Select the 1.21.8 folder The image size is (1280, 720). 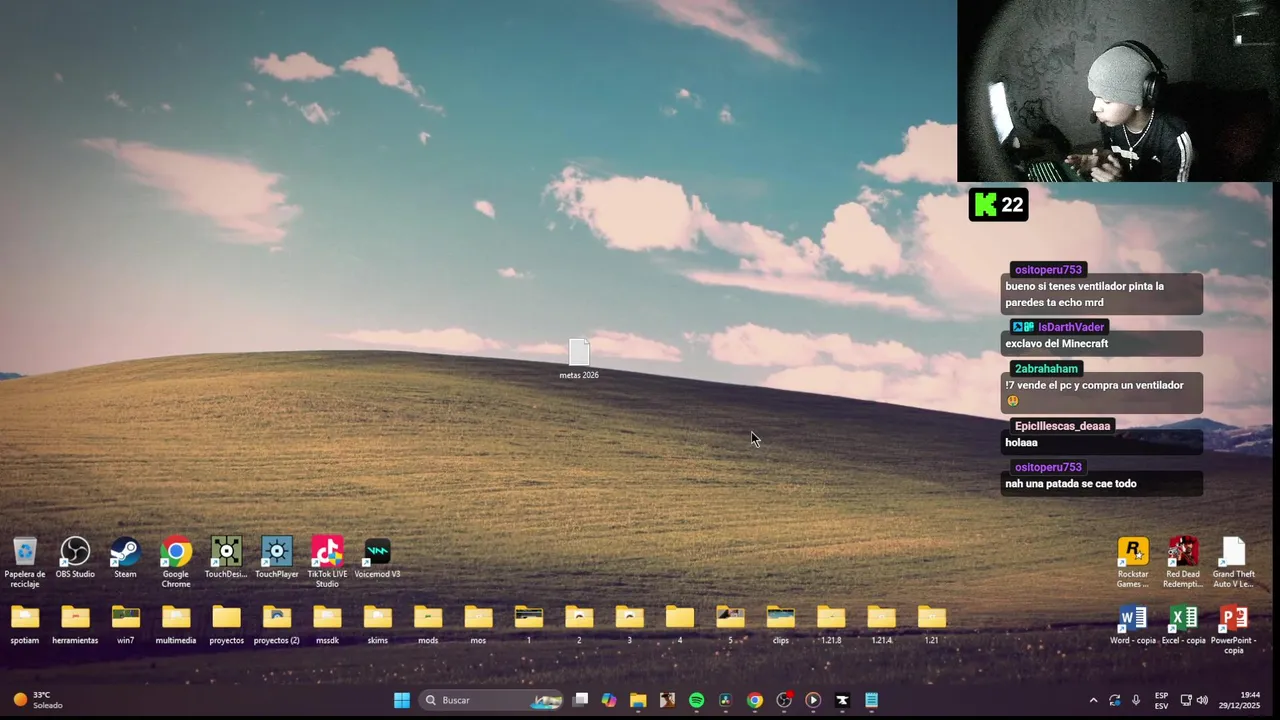coord(831,625)
